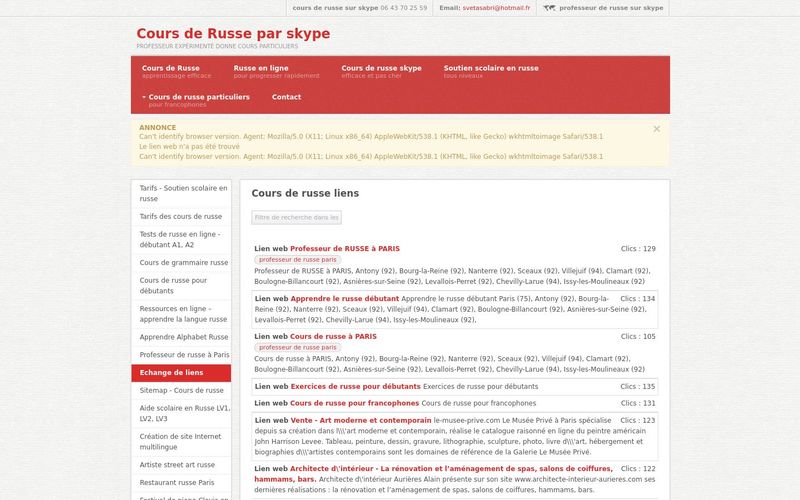Dismiss the Annonce notice with the X

coord(657,129)
